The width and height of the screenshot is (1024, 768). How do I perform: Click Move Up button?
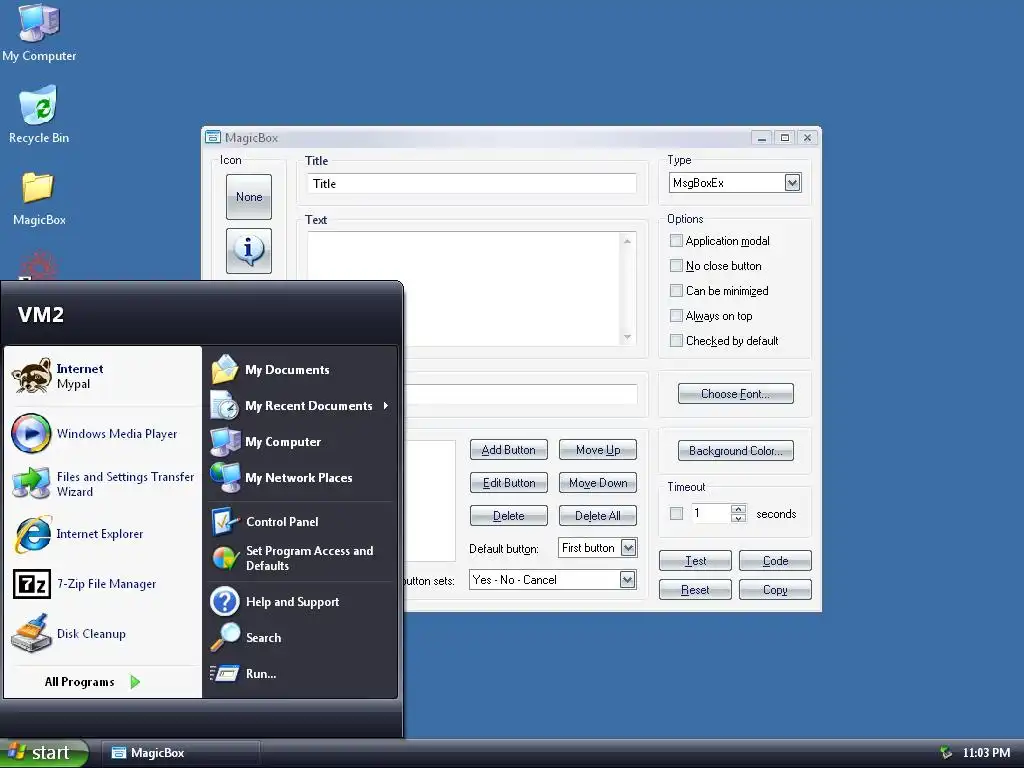[x=598, y=450]
